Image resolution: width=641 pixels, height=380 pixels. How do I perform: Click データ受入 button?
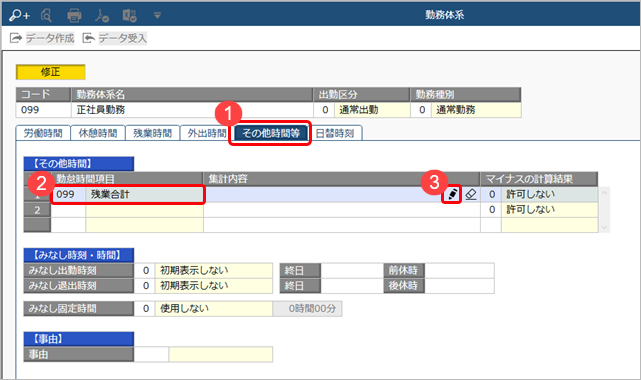click(114, 38)
